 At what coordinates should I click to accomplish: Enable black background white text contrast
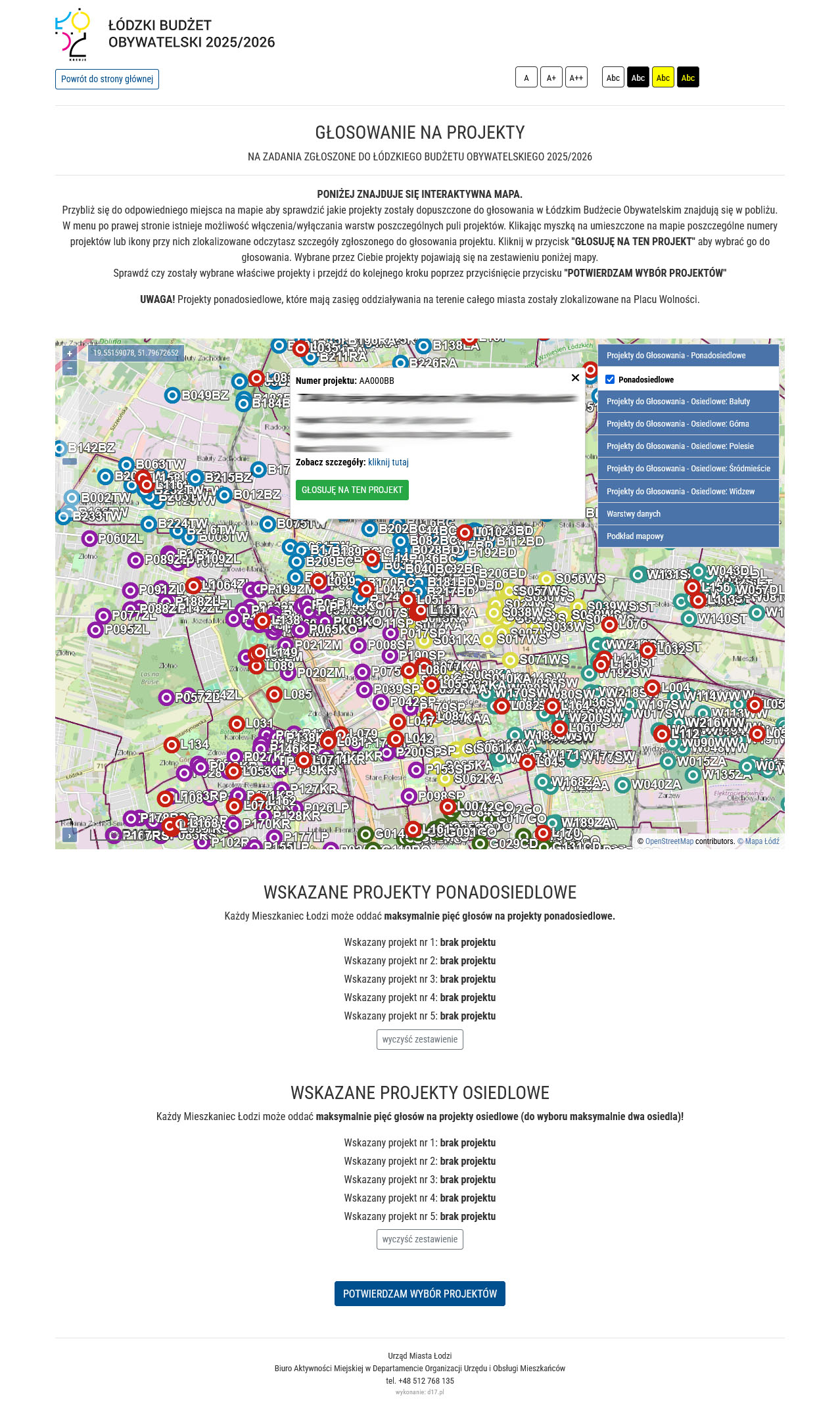(638, 78)
